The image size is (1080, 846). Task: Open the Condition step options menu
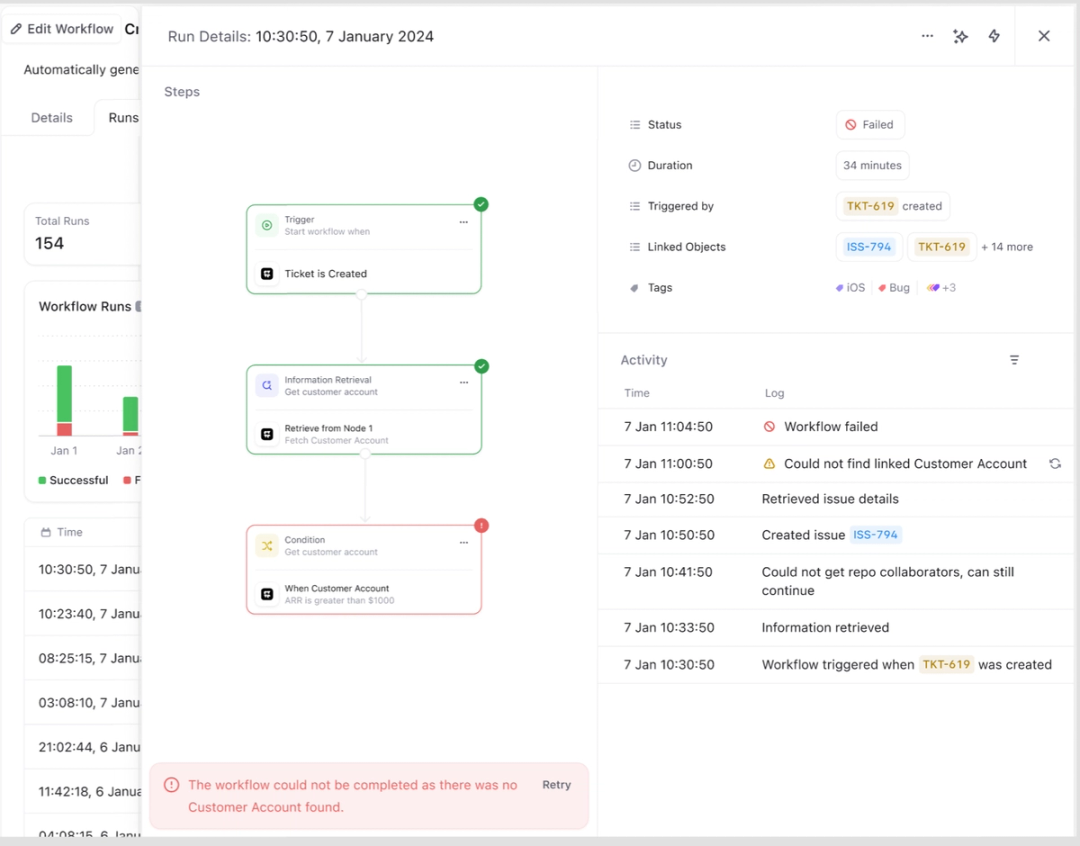[464, 543]
